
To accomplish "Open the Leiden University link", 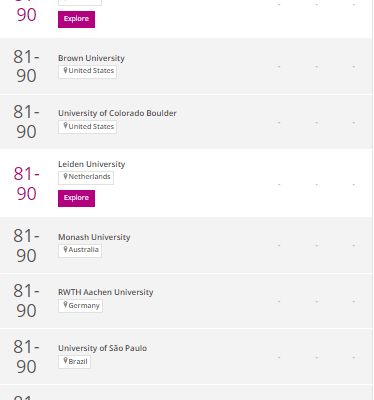I will coord(92,164).
